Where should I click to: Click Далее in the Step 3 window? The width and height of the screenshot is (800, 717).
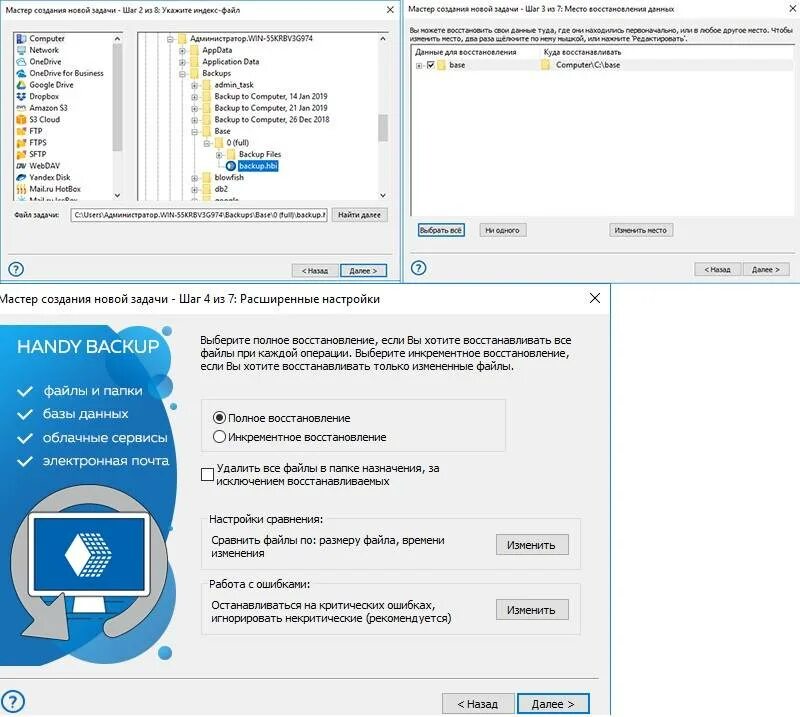[766, 269]
